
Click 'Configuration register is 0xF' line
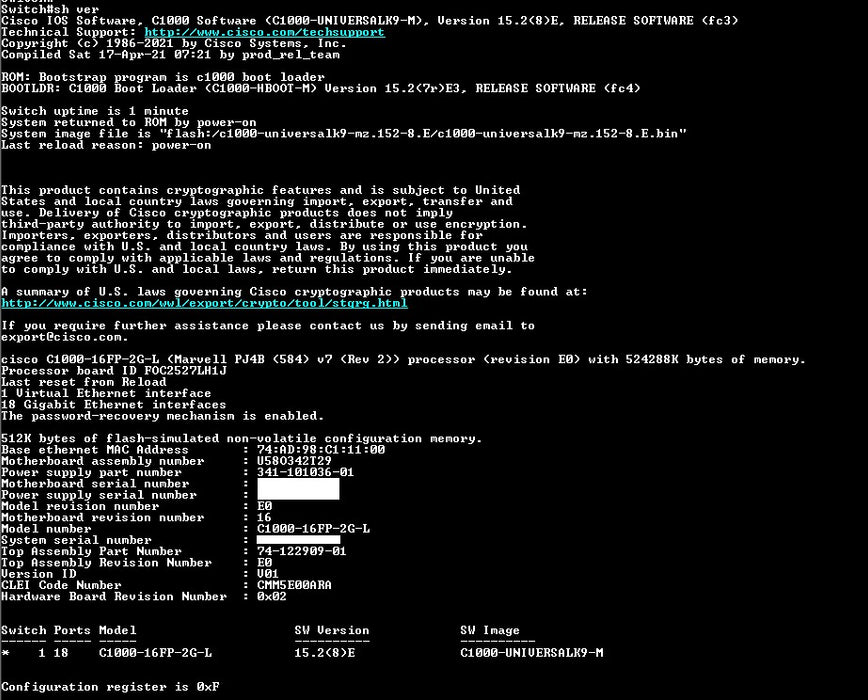pos(110,687)
